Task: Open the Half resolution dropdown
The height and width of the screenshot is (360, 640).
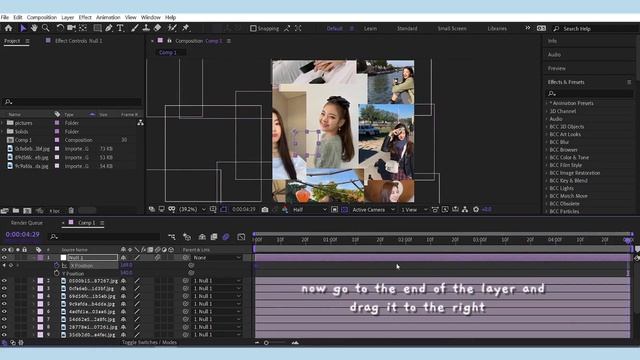Action: pos(310,209)
